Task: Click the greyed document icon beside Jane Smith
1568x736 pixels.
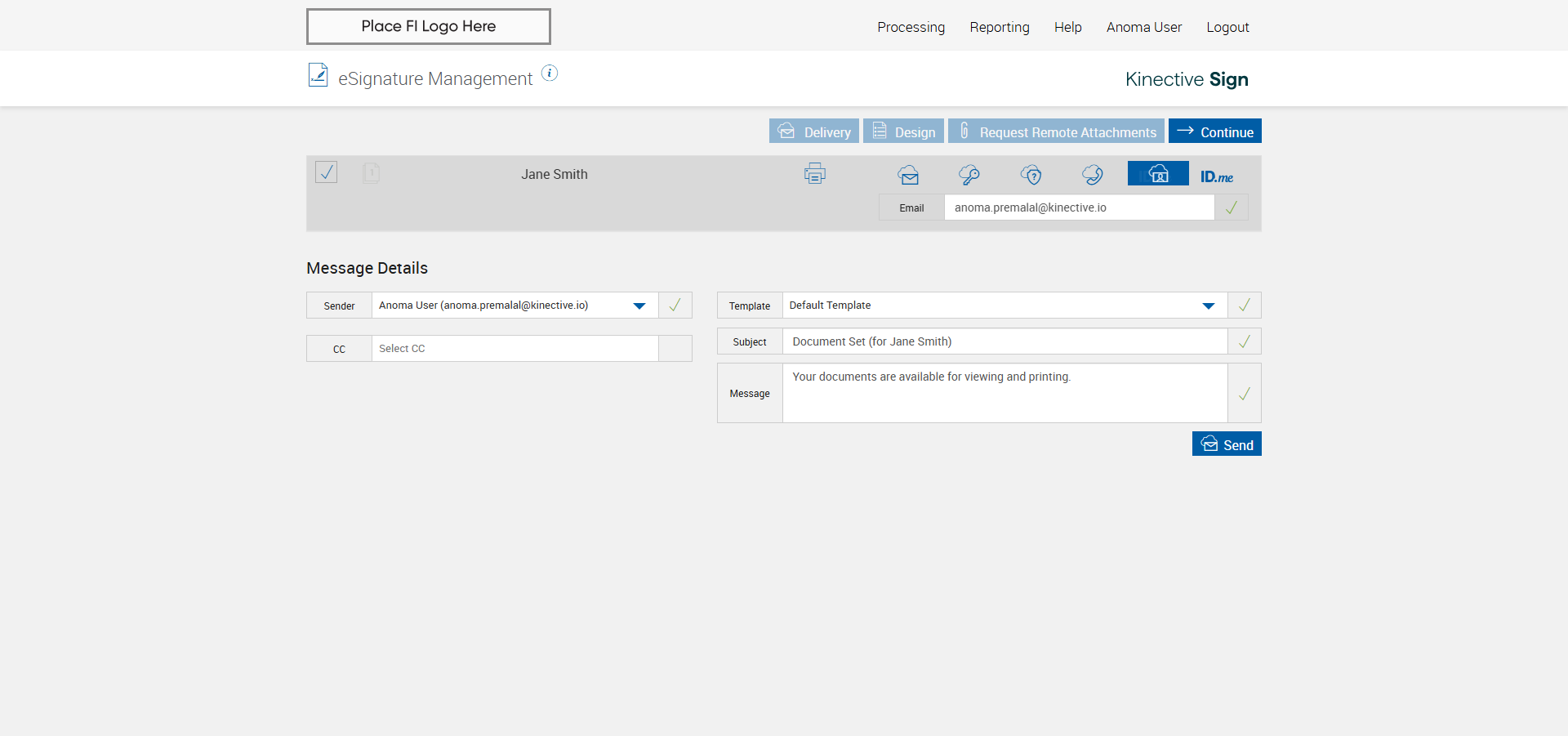Action: [x=371, y=173]
